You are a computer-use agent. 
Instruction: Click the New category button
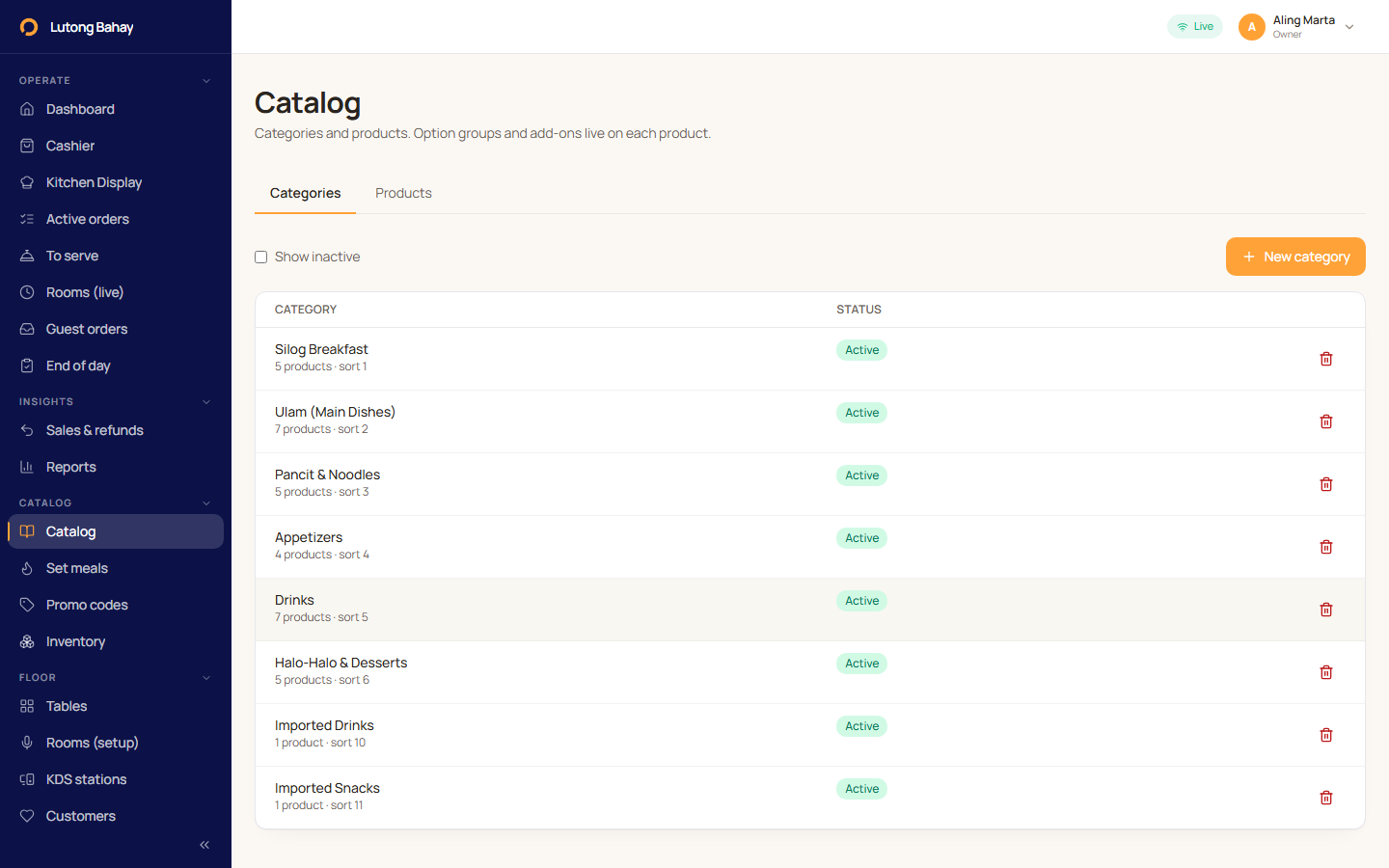pyautogui.click(x=1295, y=257)
